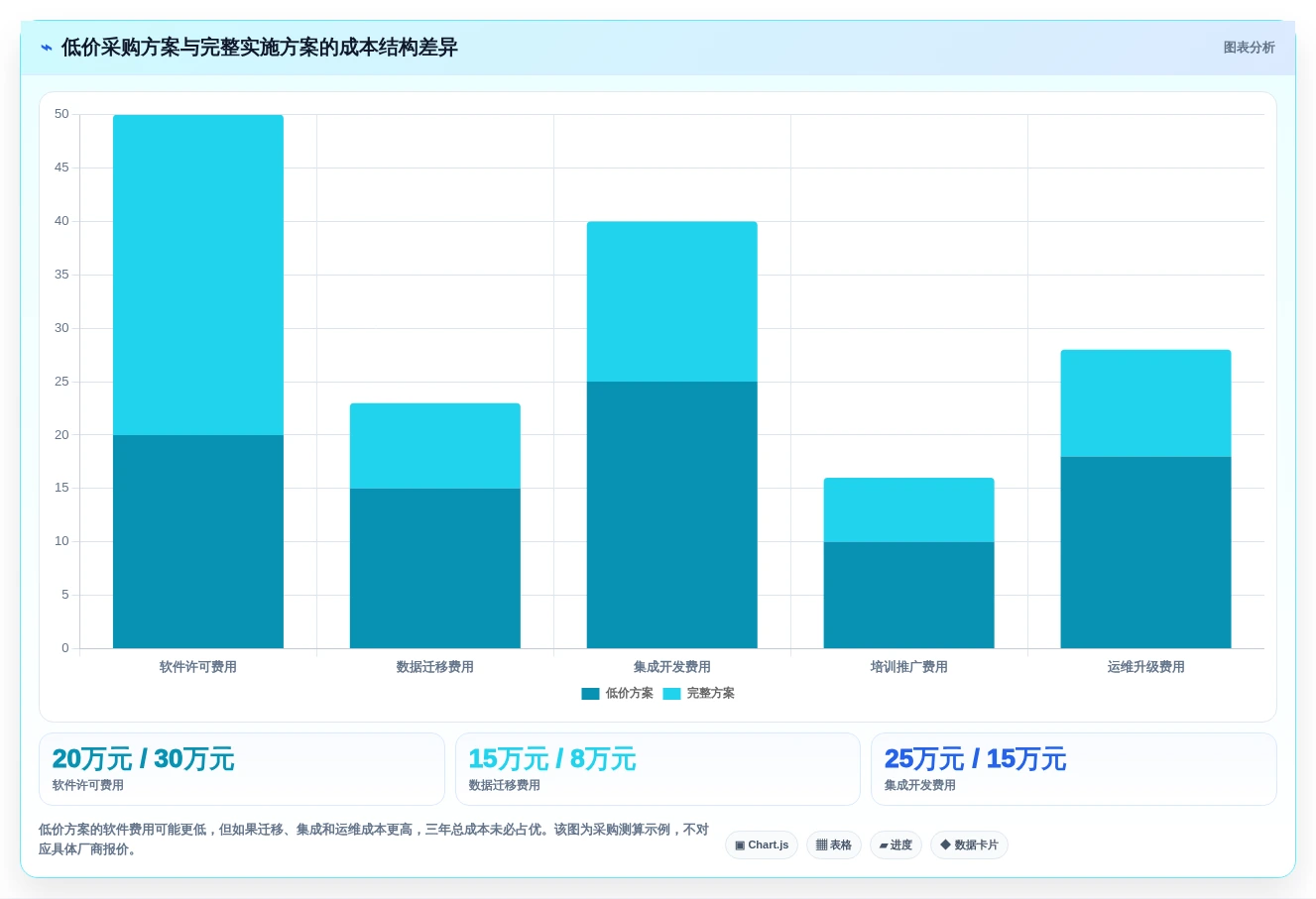Click the 集成开发费用 低价方案 bar segment
The image size is (1316, 899).
[x=672, y=515]
